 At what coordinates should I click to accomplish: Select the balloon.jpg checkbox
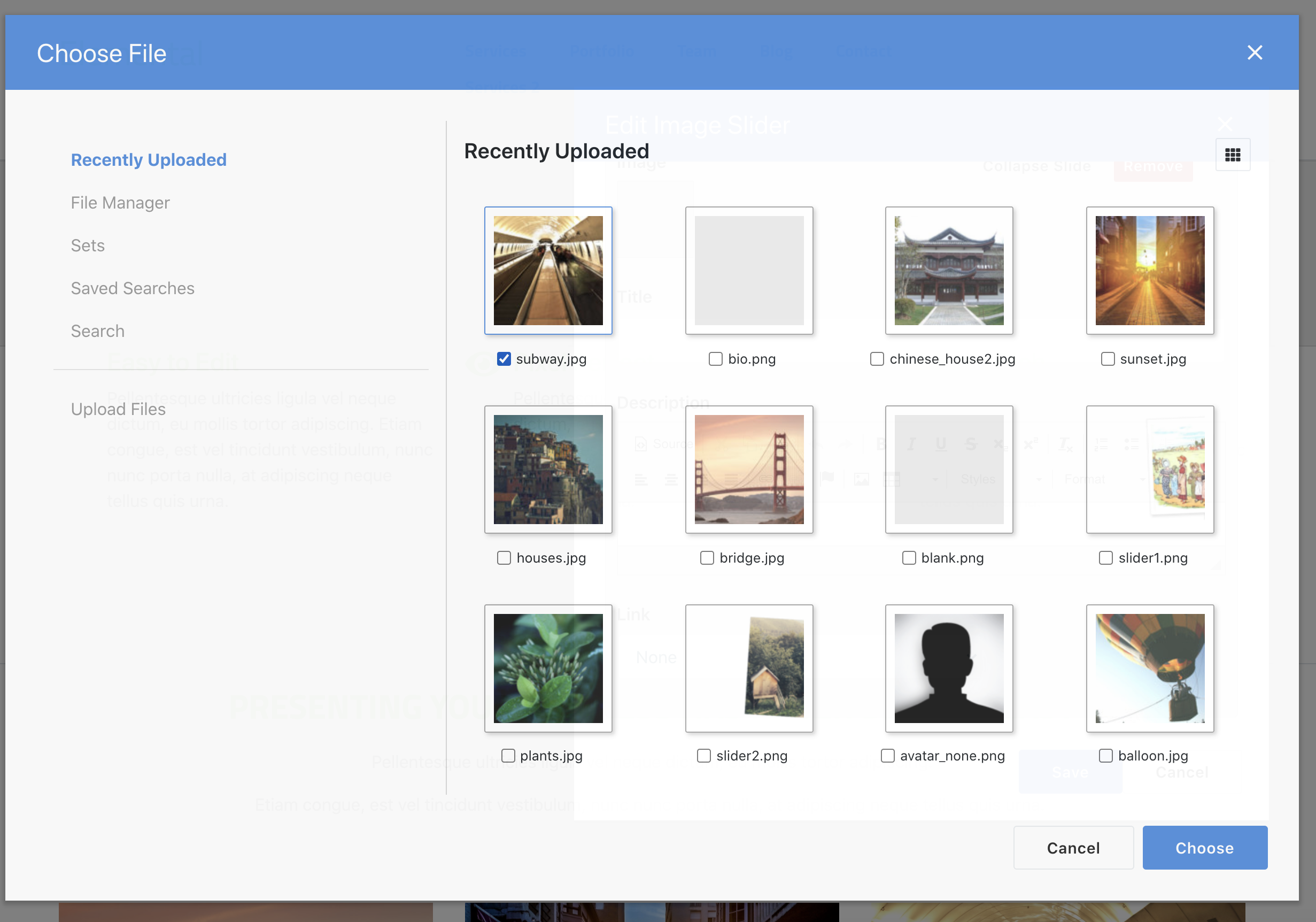[x=1105, y=755]
